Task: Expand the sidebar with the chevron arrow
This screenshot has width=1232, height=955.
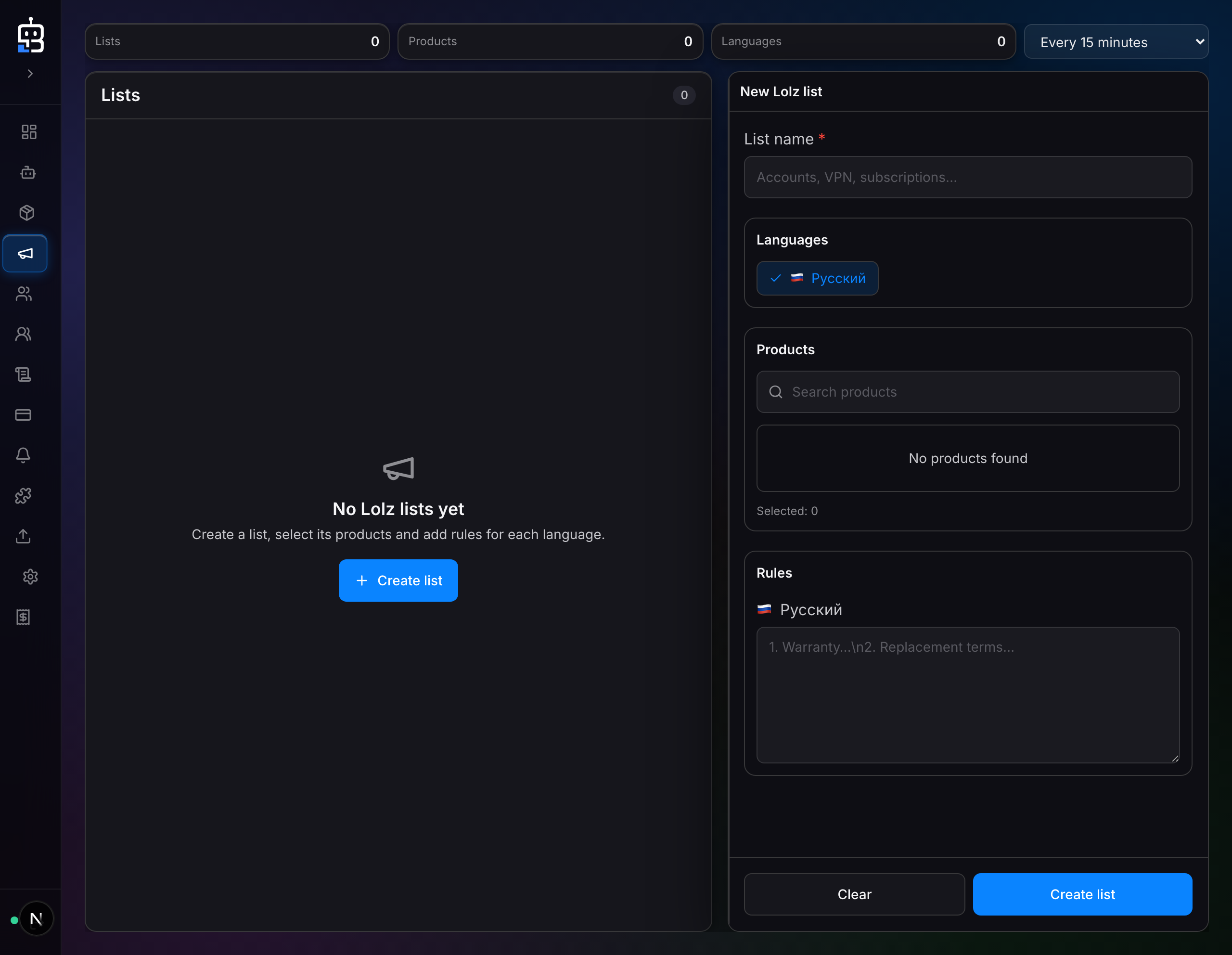Action: coord(30,73)
